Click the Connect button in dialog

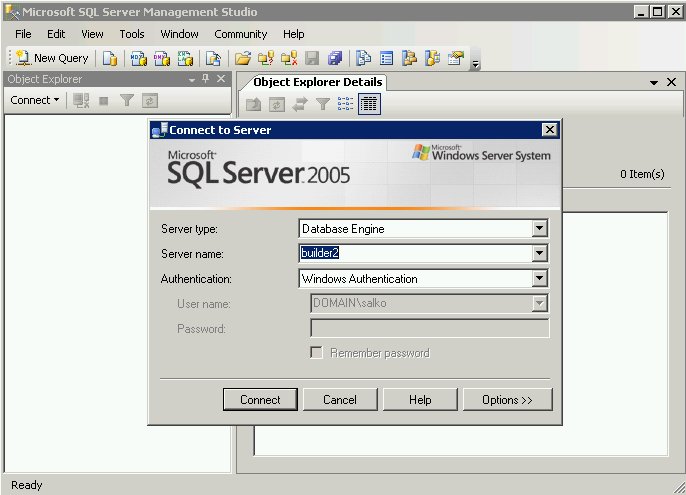[260, 400]
